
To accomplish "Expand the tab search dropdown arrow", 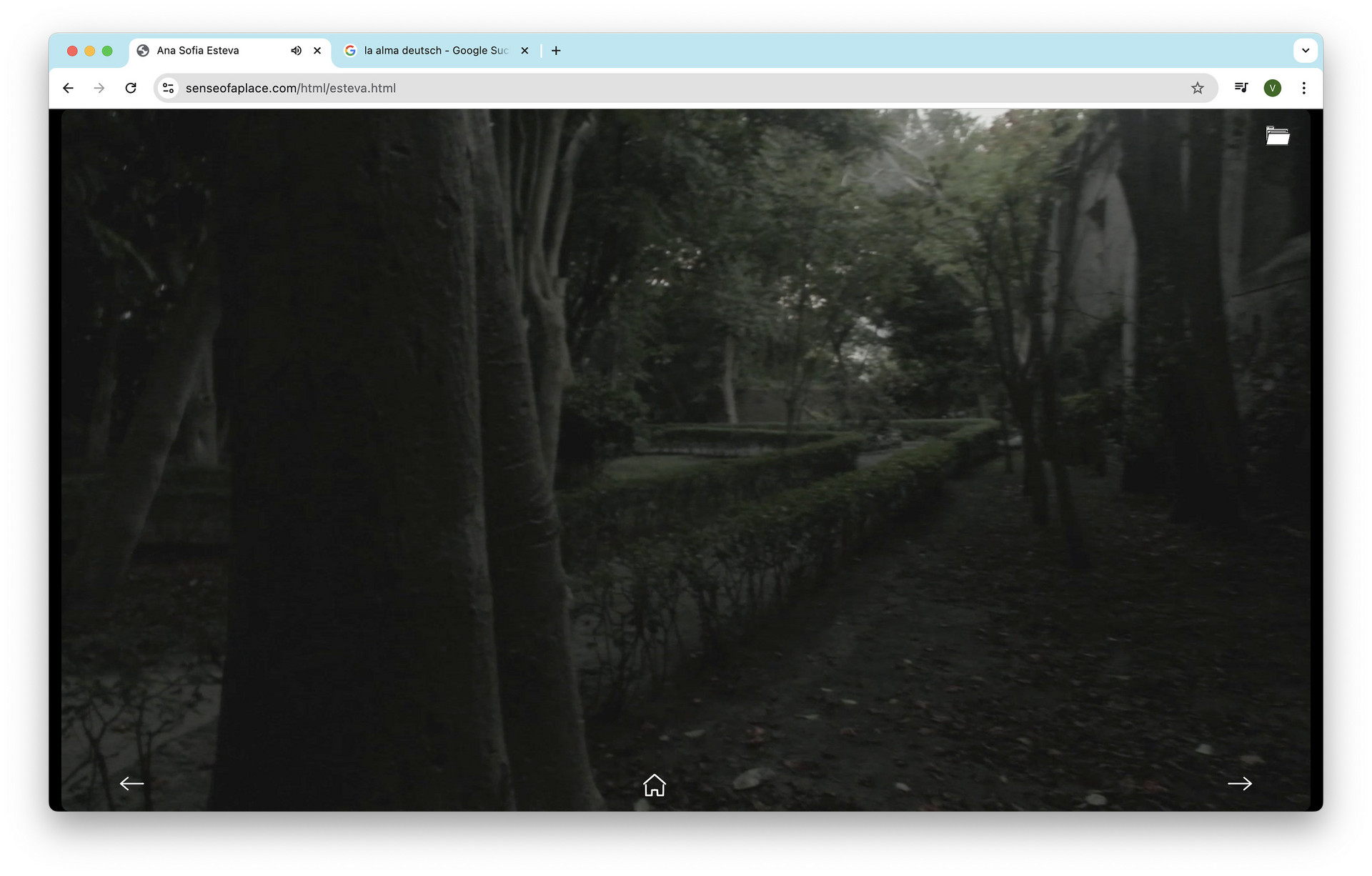I will [1305, 51].
